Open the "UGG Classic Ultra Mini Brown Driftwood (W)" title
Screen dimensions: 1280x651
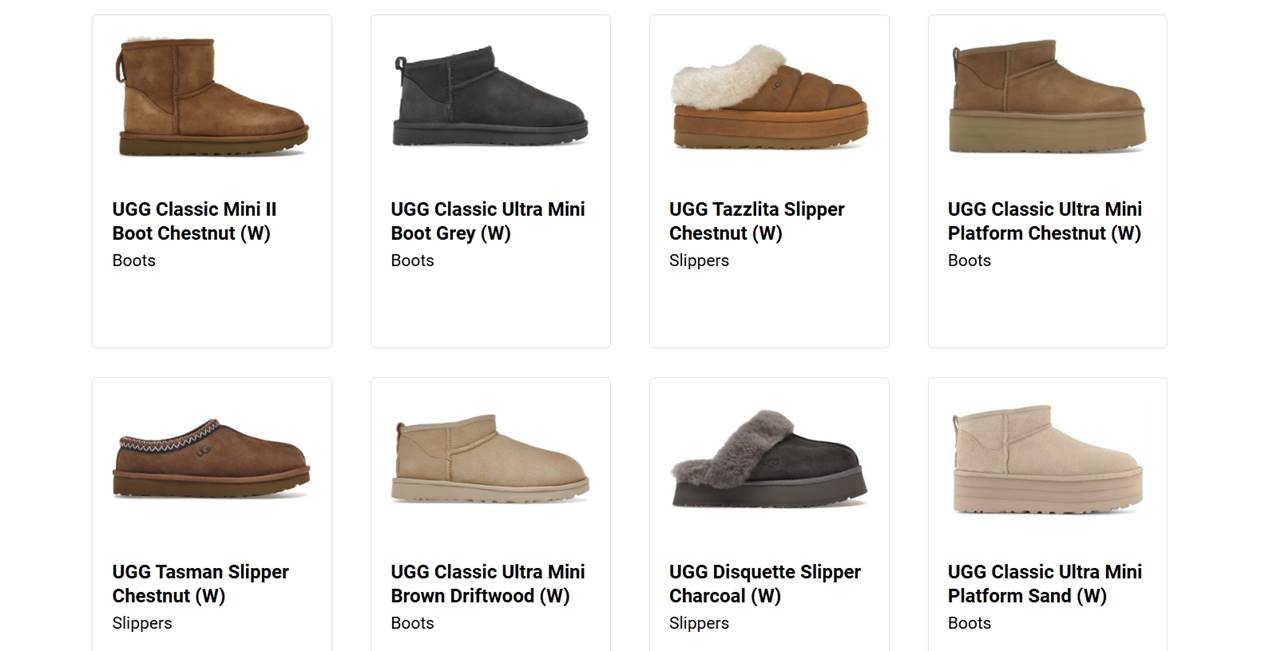coord(488,584)
